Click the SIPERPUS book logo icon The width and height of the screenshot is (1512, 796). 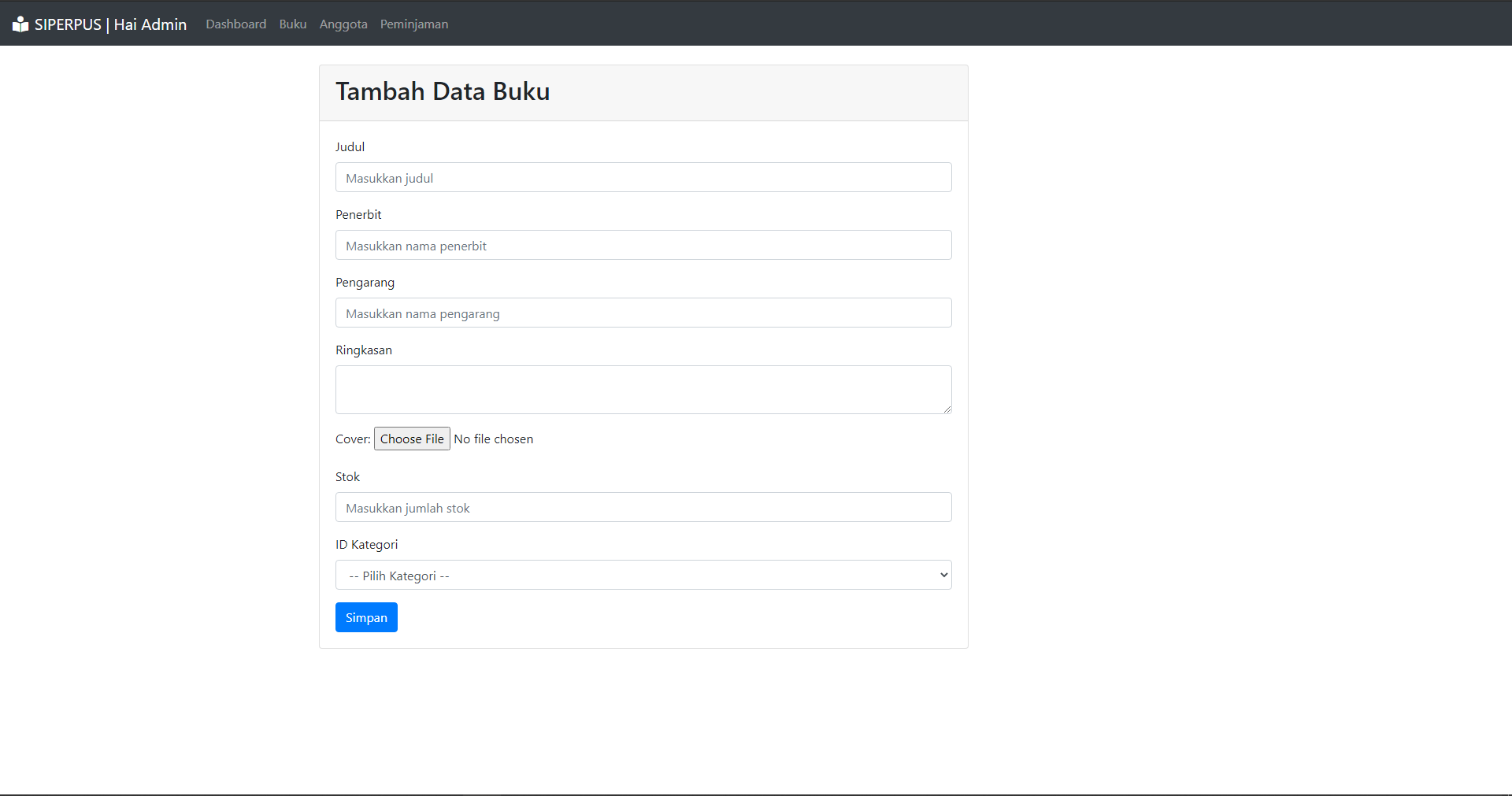pos(20,23)
